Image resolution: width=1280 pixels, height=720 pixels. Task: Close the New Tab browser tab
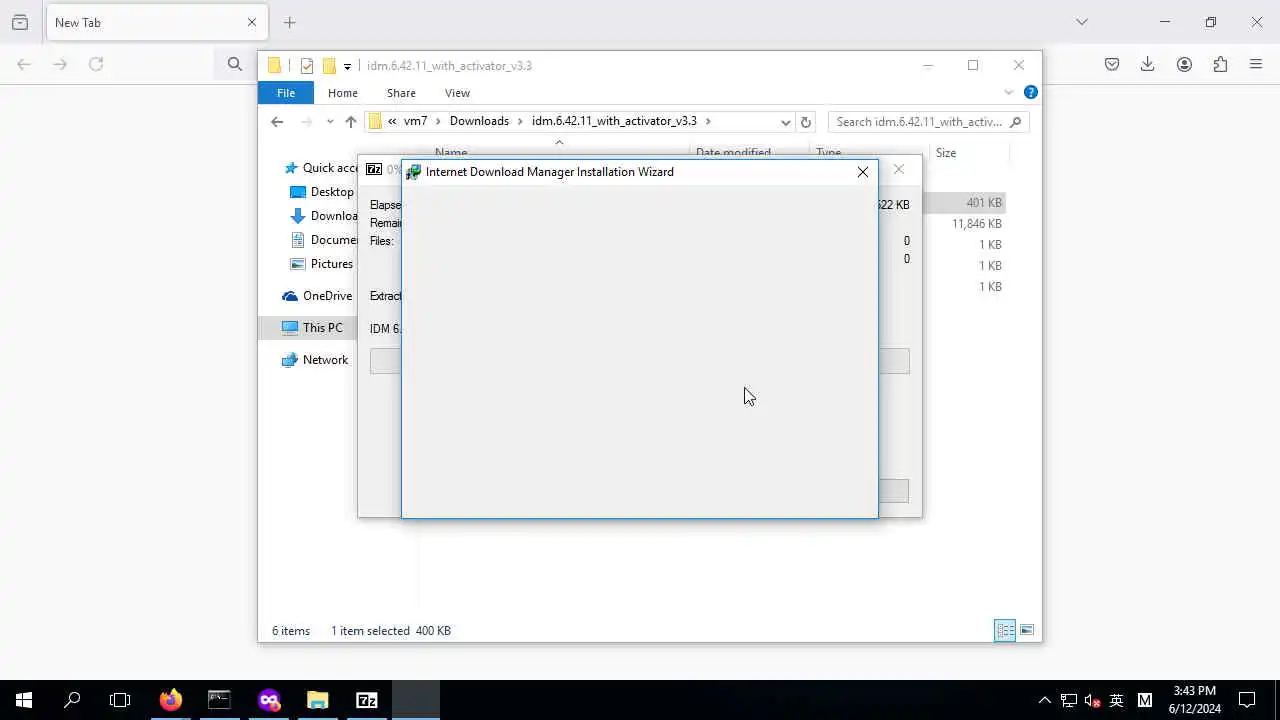coord(252,22)
